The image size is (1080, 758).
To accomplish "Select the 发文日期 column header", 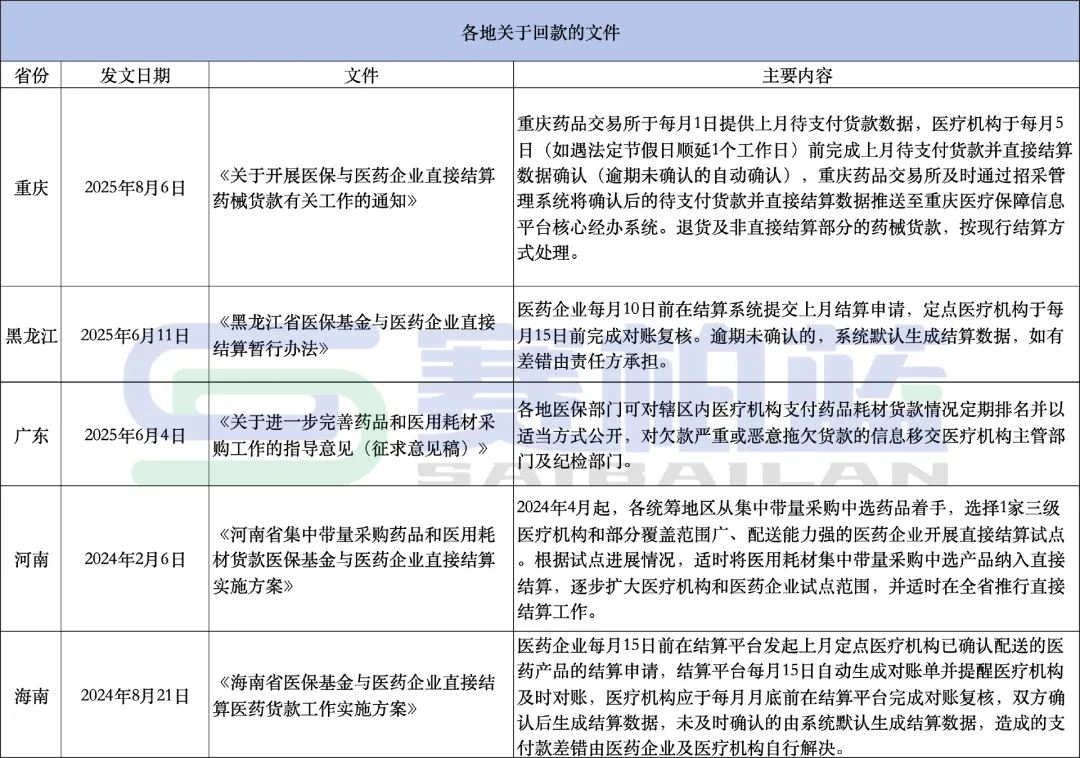I will 135,76.
